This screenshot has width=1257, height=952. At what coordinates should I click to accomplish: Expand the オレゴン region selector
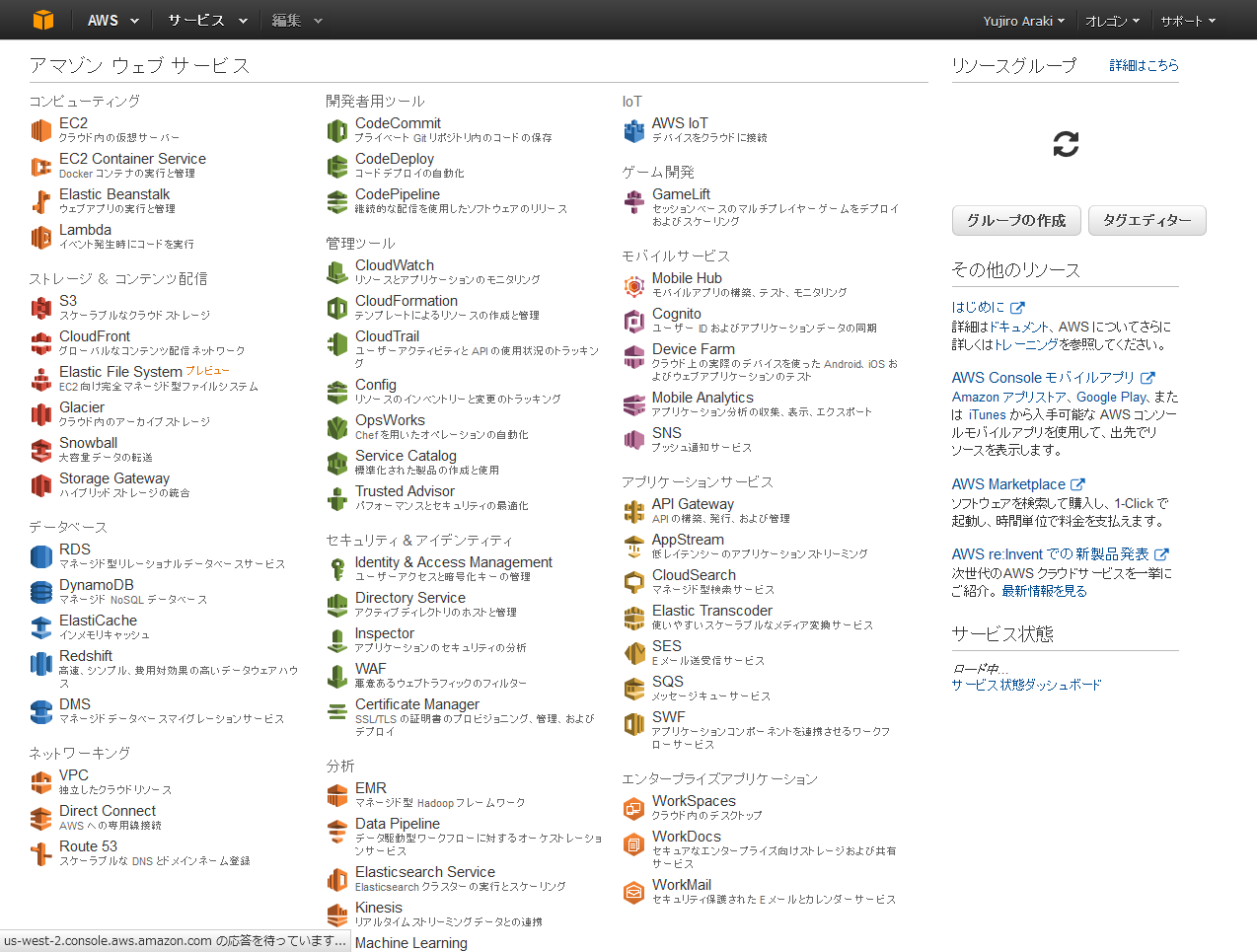pos(1113,21)
